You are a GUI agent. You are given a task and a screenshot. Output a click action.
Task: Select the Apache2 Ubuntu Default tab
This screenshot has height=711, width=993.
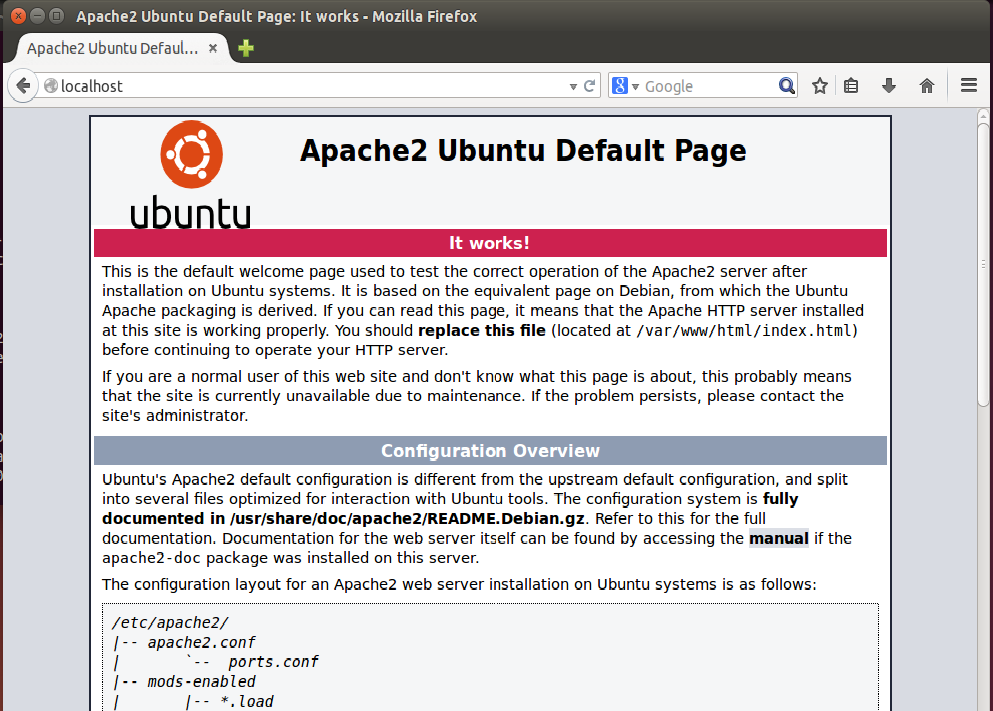coord(112,48)
